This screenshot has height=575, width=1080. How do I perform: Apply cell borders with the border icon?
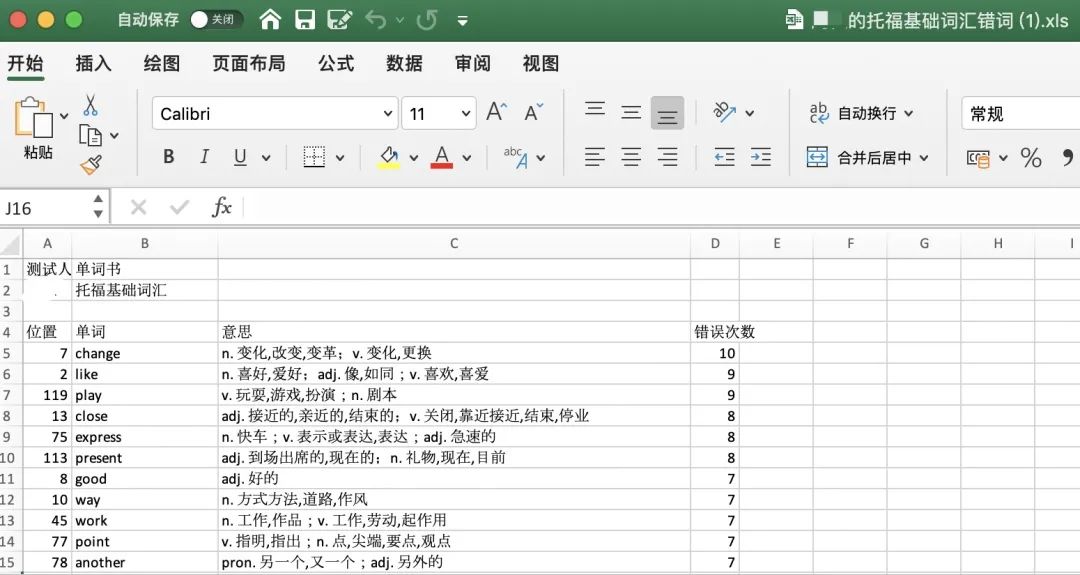[314, 157]
